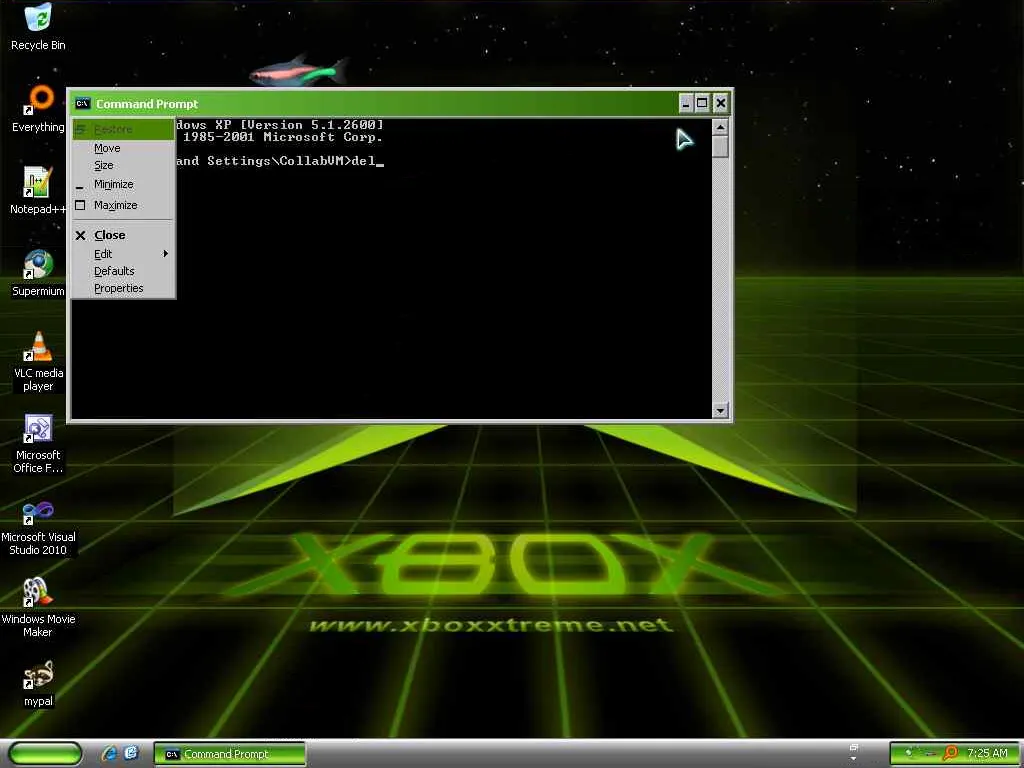Minimize the Command Prompt window
This screenshot has height=768, width=1024.
686,103
